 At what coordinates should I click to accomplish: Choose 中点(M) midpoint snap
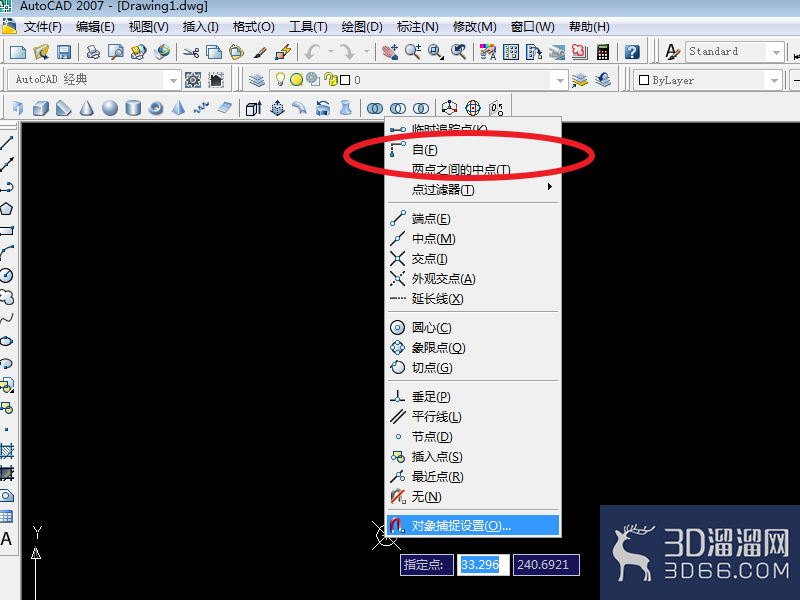tap(473, 239)
